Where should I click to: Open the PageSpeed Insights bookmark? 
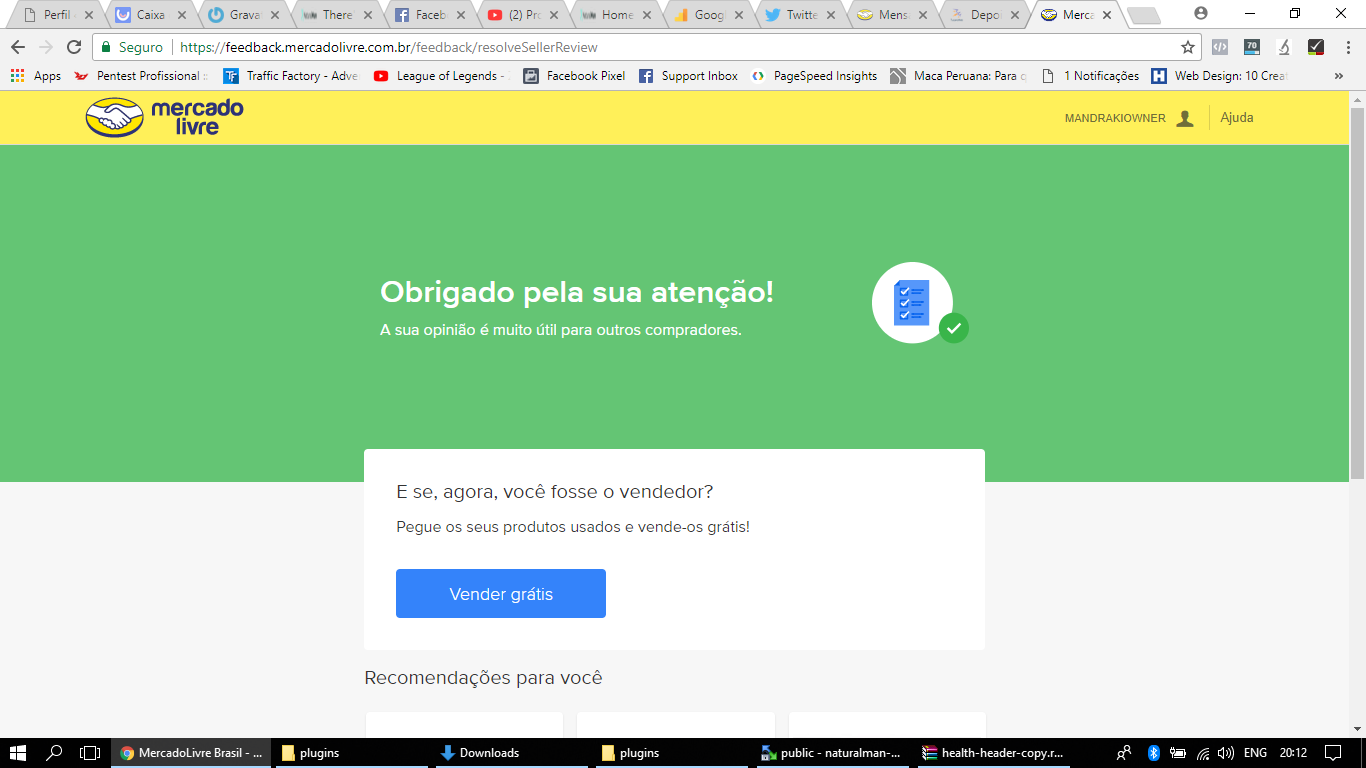814,76
